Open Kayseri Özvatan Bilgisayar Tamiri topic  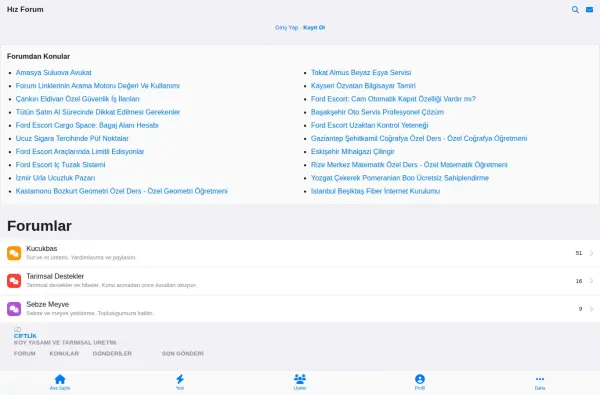363,86
